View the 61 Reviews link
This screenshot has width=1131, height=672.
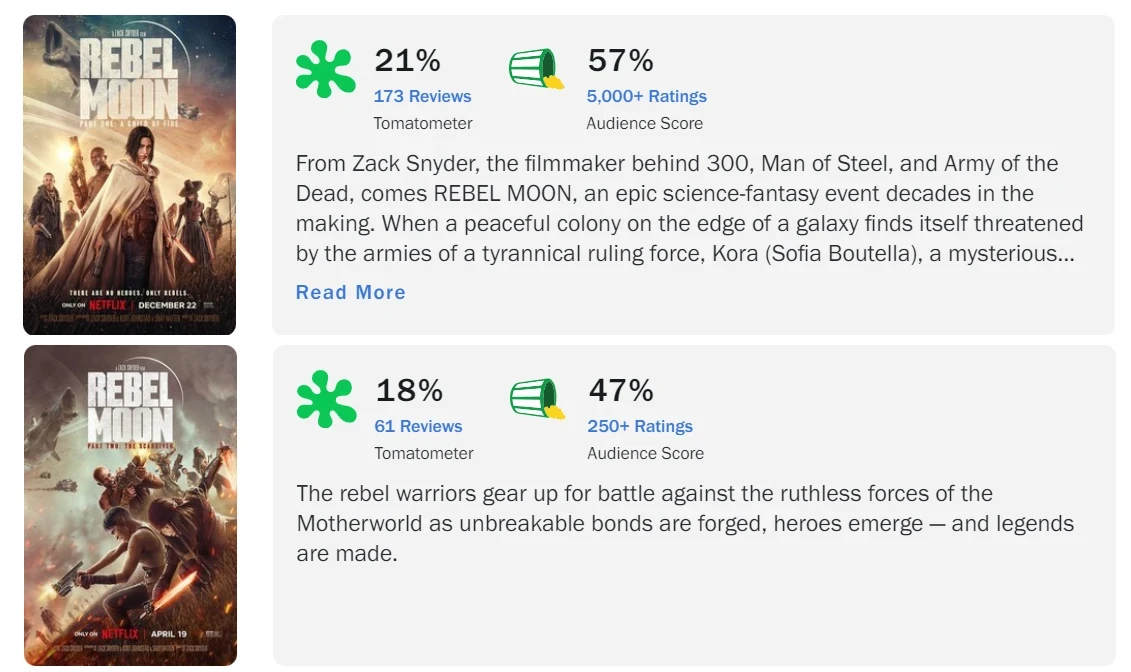click(418, 426)
